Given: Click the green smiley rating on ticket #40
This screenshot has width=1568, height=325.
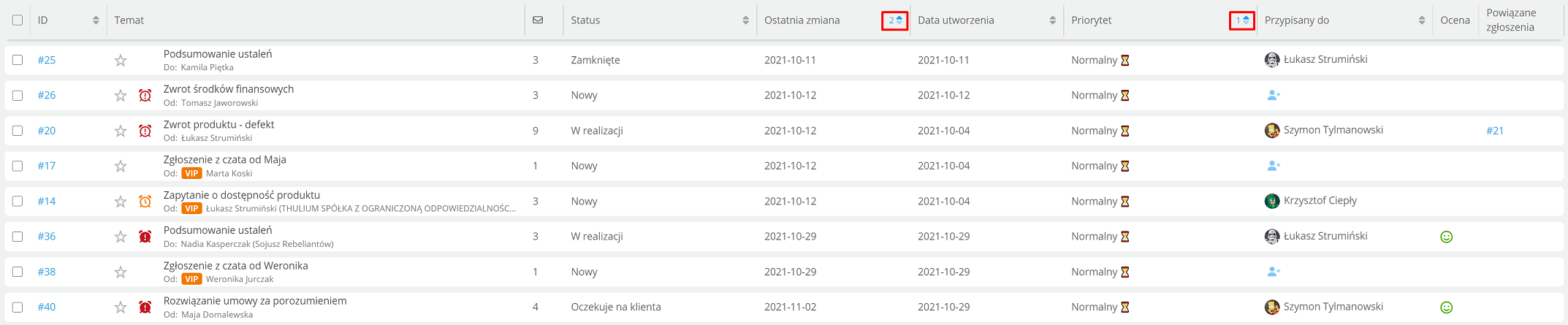Looking at the screenshot, I should pos(1446,307).
